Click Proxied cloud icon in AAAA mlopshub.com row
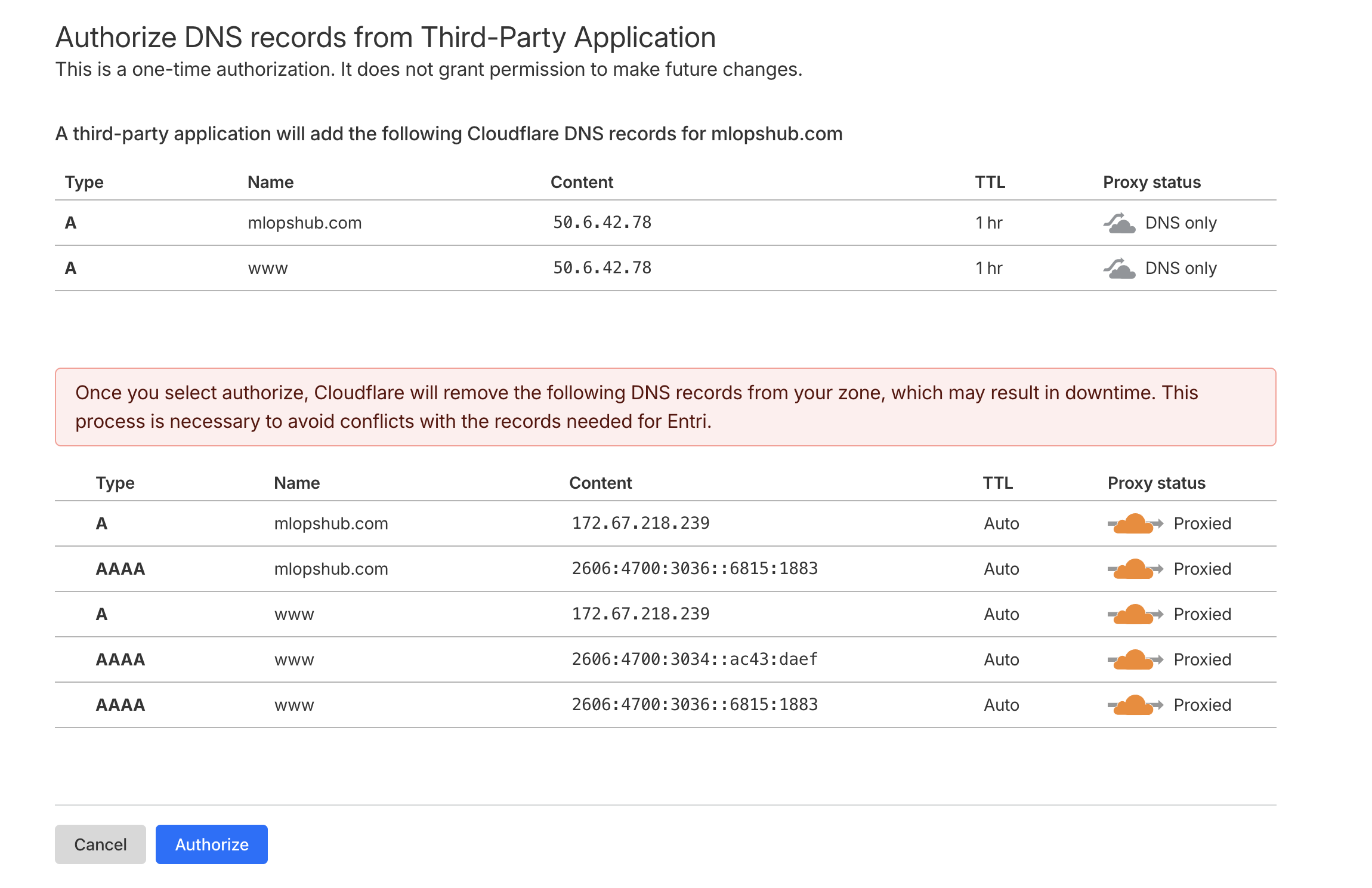Image resolution: width=1372 pixels, height=888 pixels. click(x=1135, y=569)
